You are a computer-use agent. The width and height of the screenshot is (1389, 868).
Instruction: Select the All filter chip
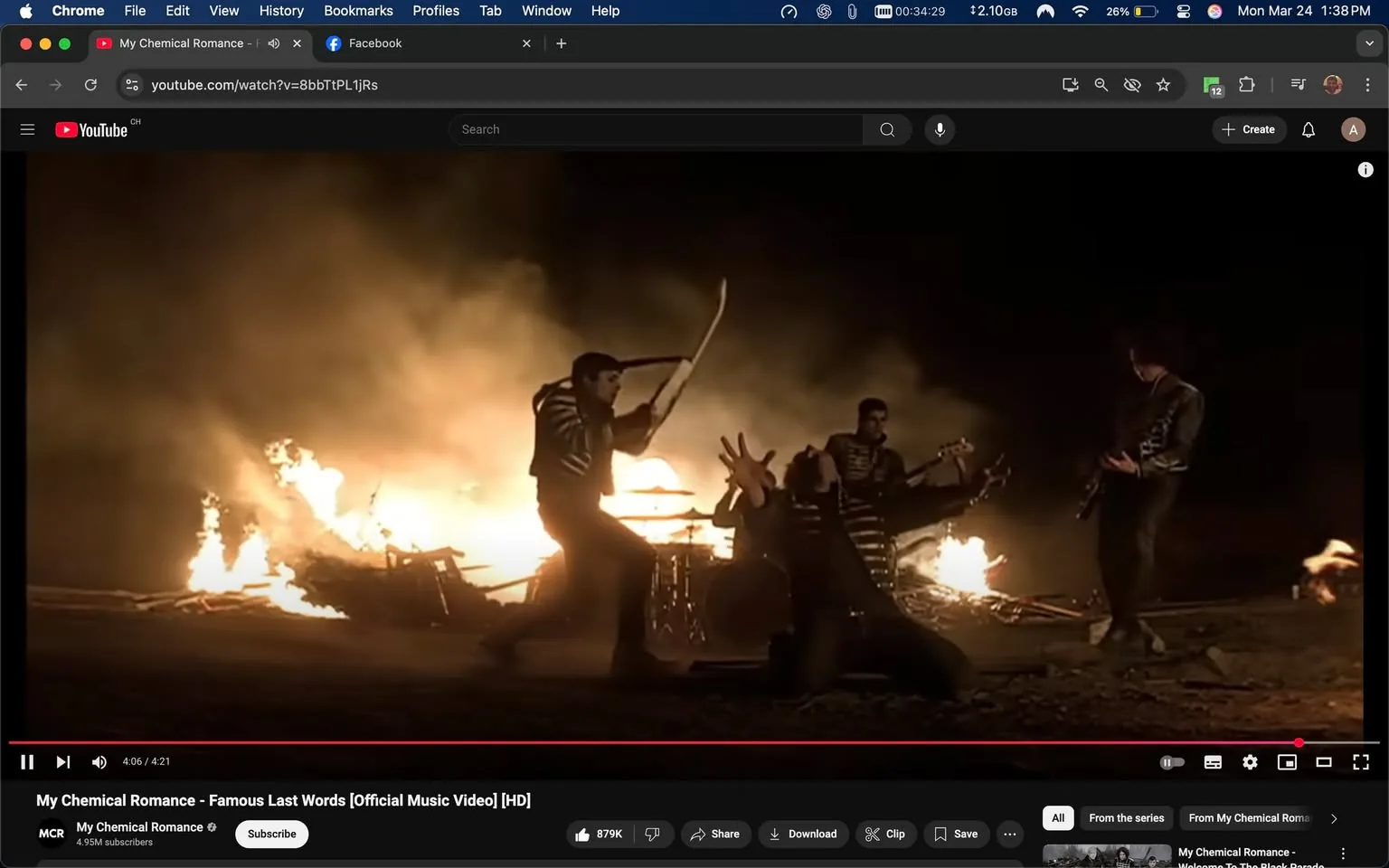(x=1057, y=817)
